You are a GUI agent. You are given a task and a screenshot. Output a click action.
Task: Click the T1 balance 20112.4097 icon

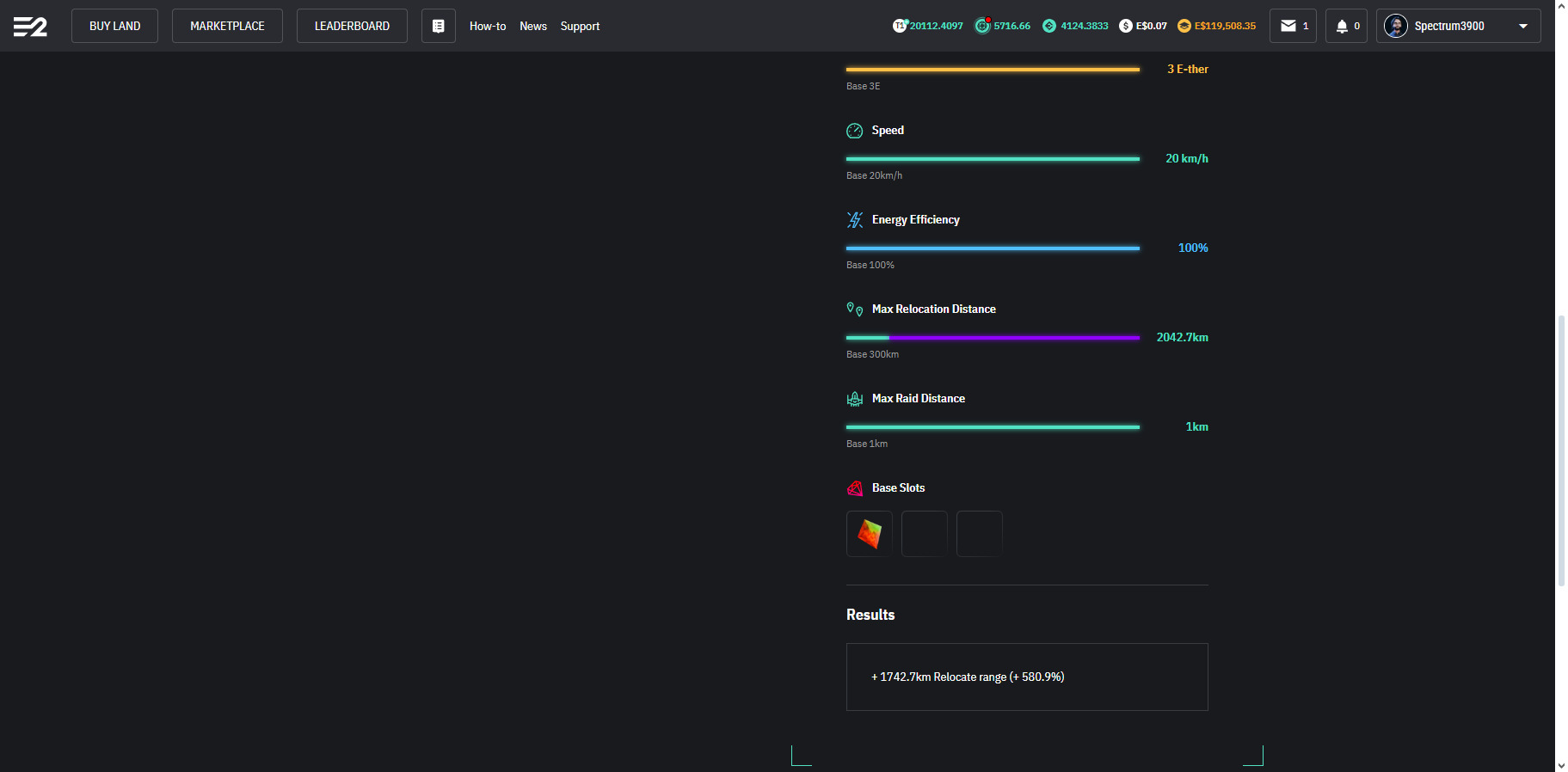pos(900,26)
